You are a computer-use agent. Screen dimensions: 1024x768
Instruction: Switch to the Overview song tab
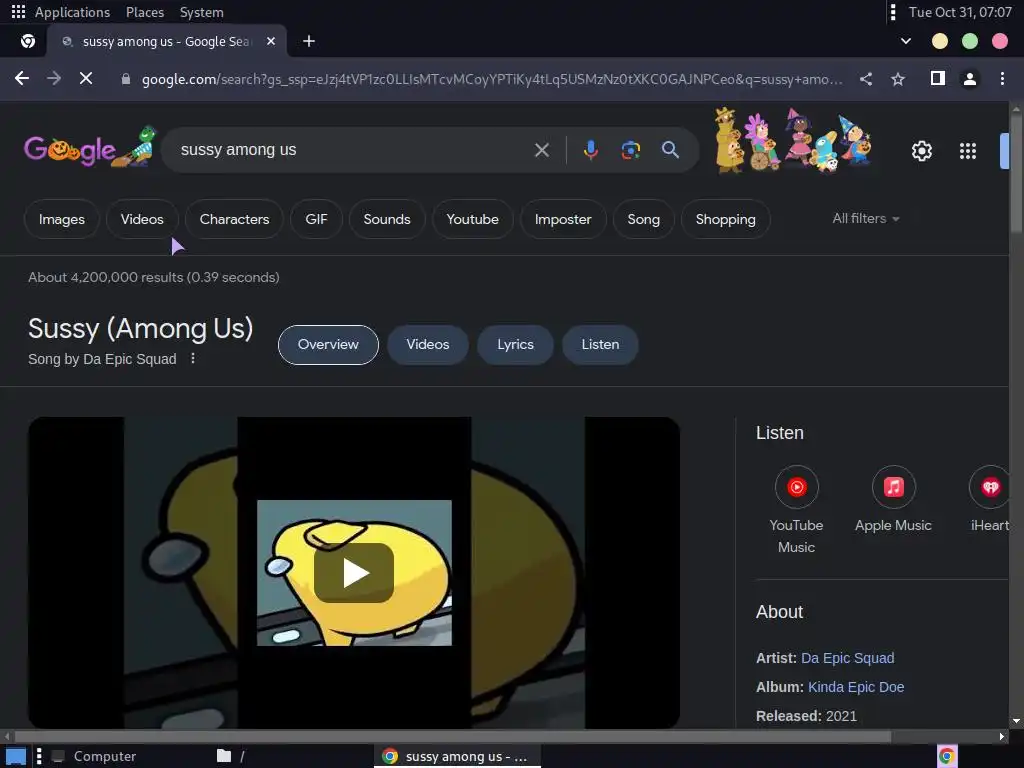point(328,344)
